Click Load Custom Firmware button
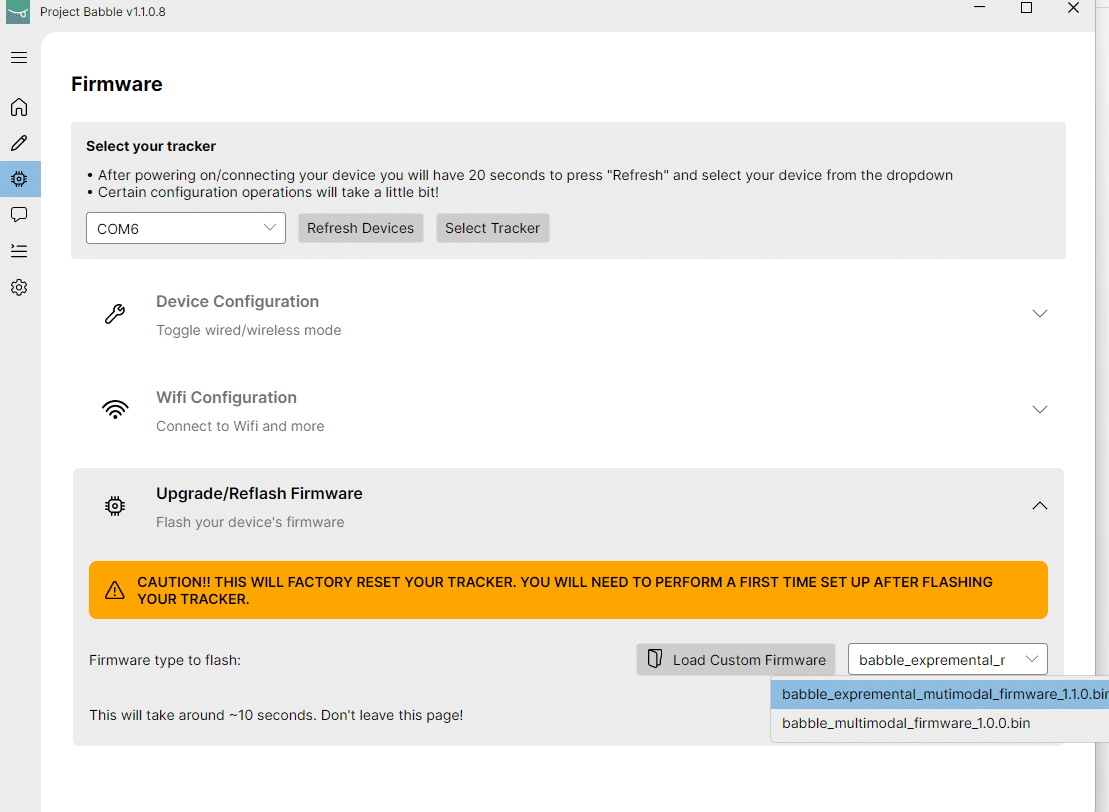The height and width of the screenshot is (812, 1109). coord(736,659)
